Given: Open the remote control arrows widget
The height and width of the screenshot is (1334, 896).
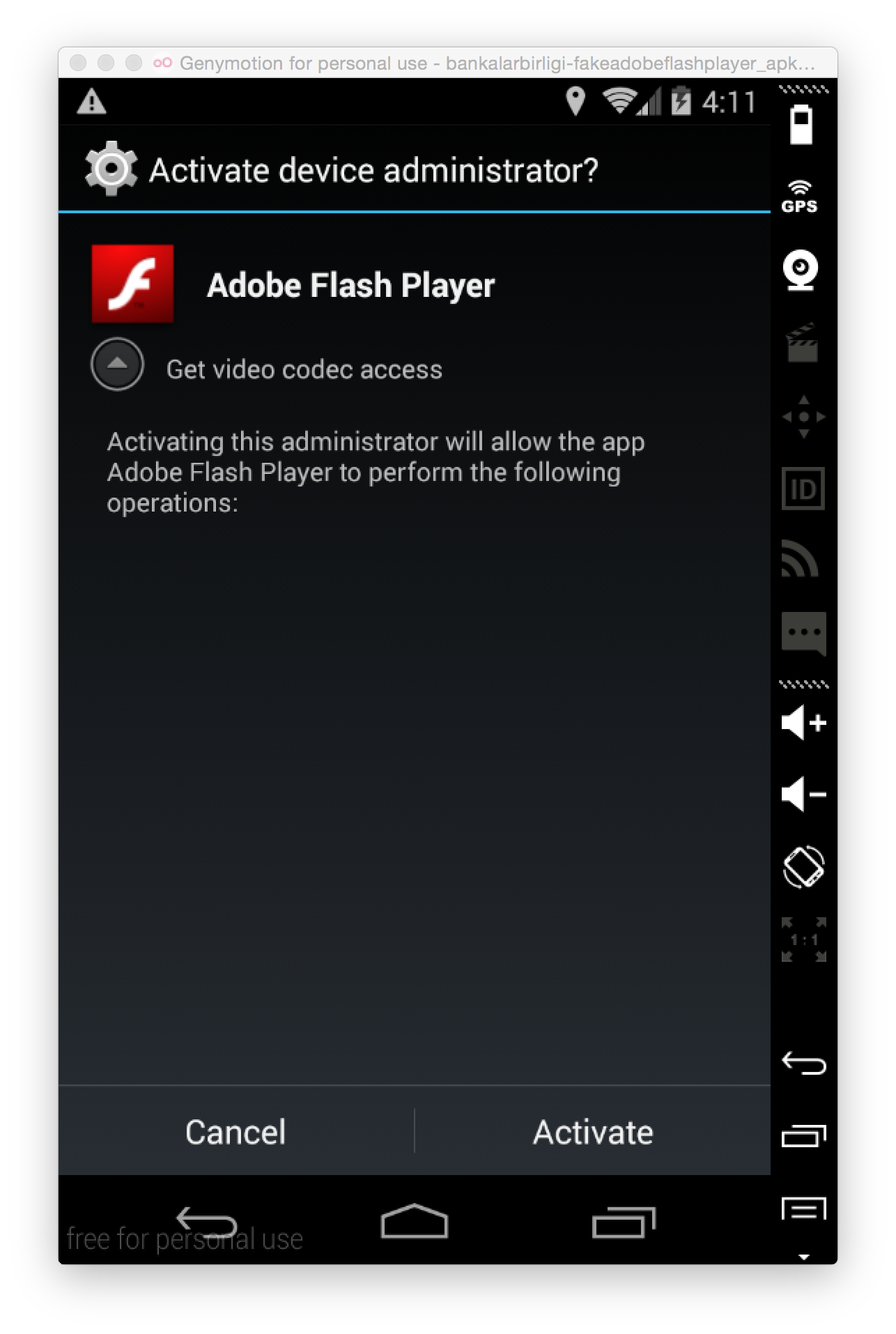Looking at the screenshot, I should 803,417.
